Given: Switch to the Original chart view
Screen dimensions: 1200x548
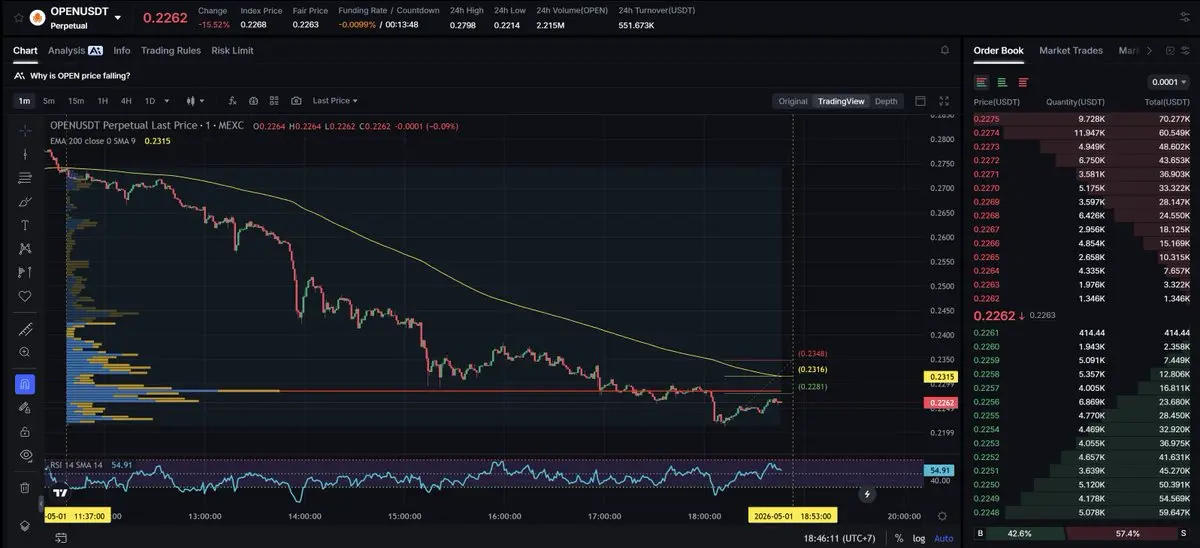Looking at the screenshot, I should pyautogui.click(x=793, y=101).
